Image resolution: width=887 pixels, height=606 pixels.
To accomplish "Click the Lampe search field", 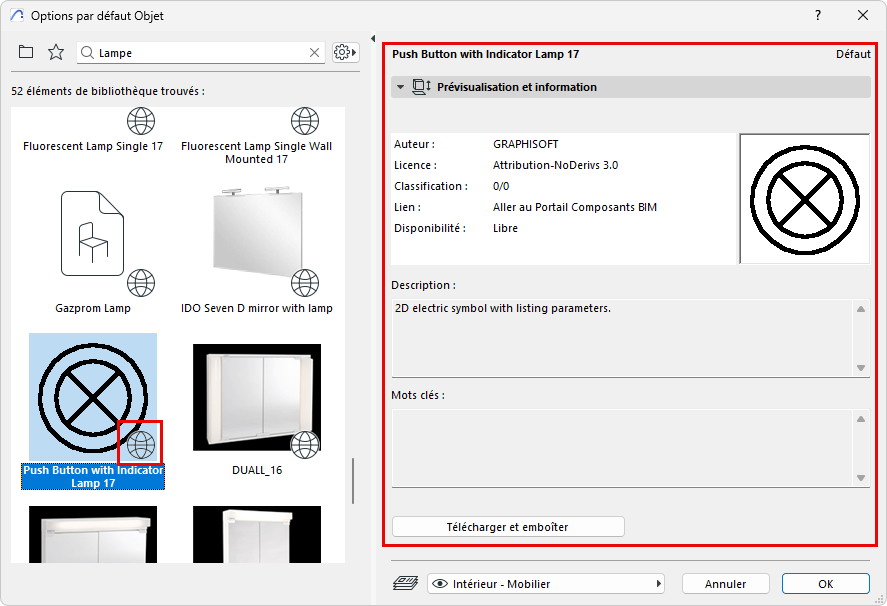I will [201, 53].
